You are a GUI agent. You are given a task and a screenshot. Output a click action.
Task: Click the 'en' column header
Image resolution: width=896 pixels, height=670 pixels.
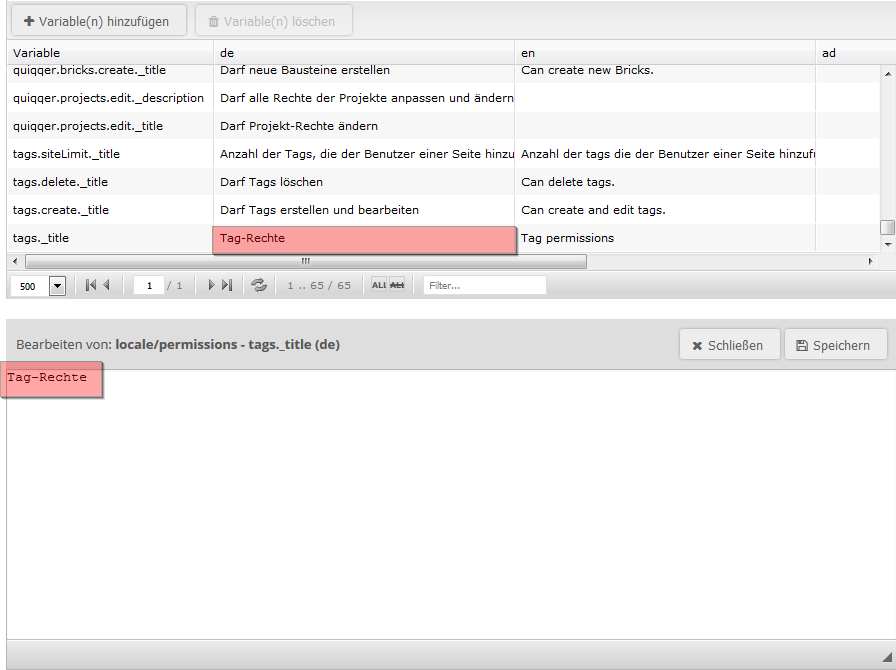tap(664, 53)
